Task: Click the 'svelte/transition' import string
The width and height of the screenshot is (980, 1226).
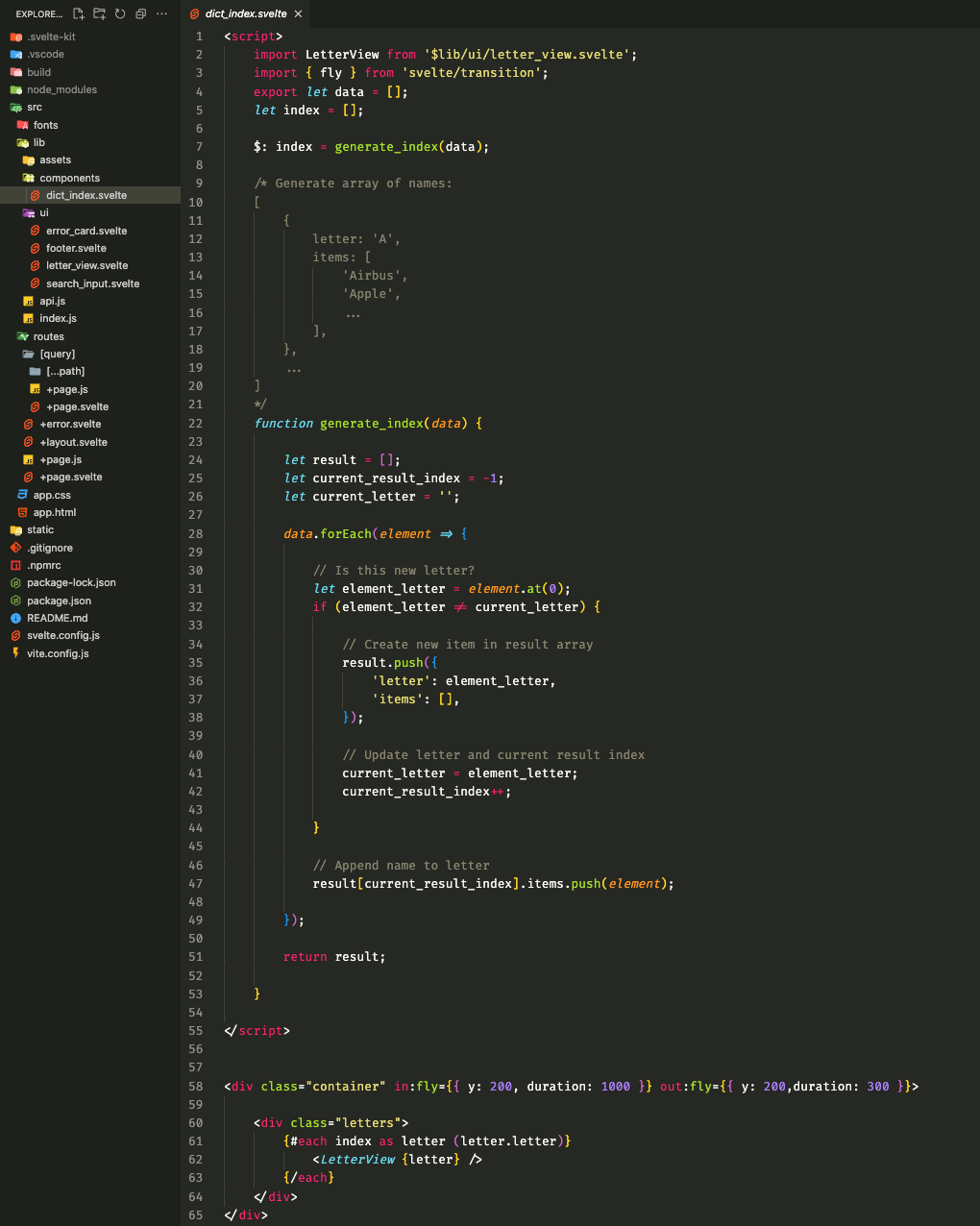Action: [x=472, y=73]
